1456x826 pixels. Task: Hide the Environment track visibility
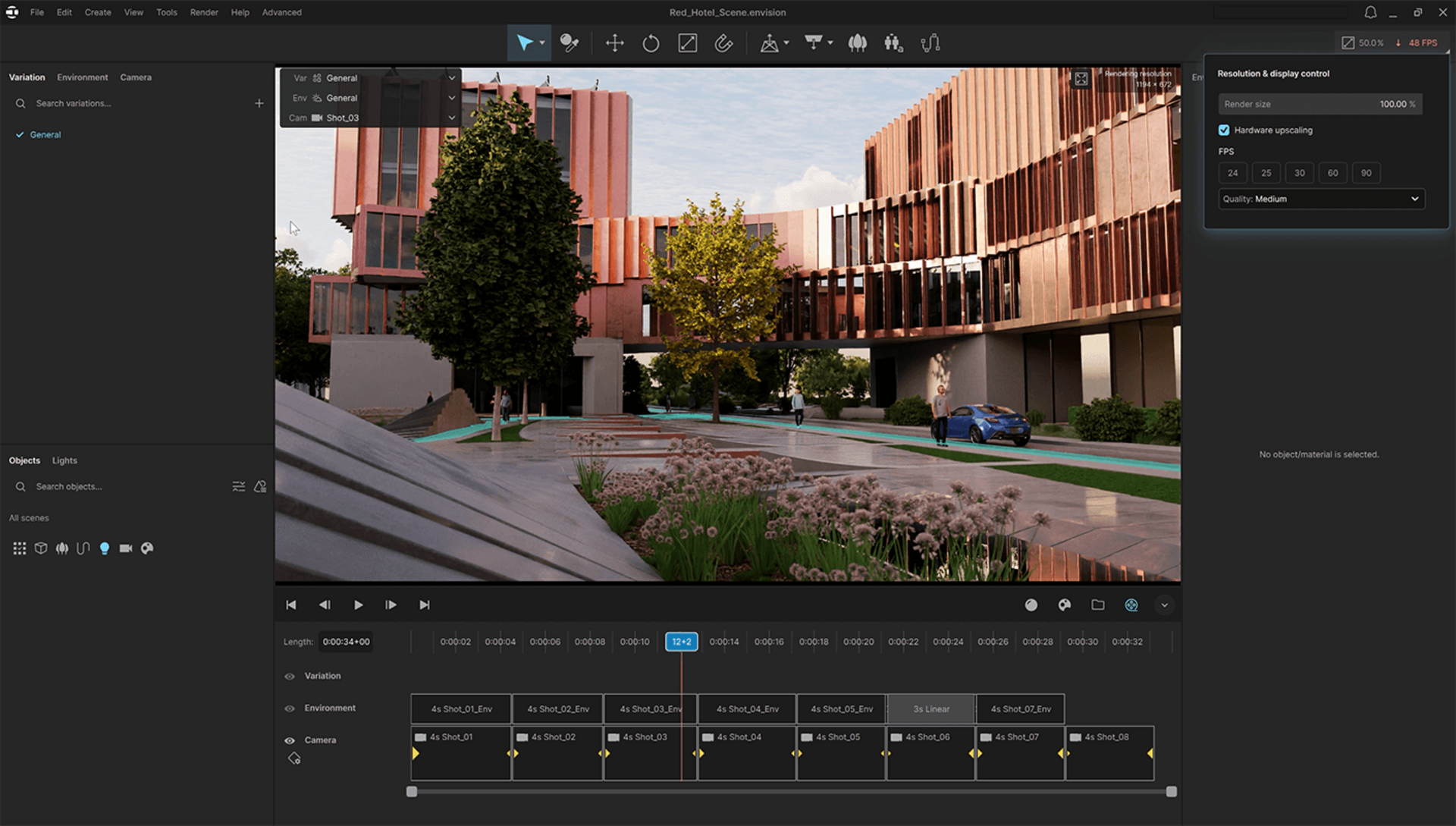point(290,708)
